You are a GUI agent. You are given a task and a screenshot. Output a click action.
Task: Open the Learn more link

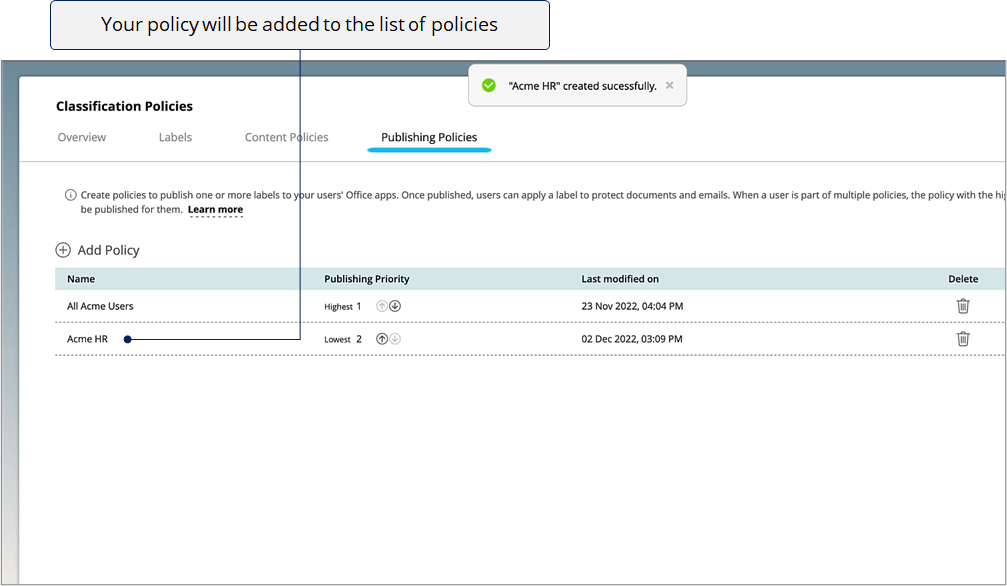click(x=215, y=209)
